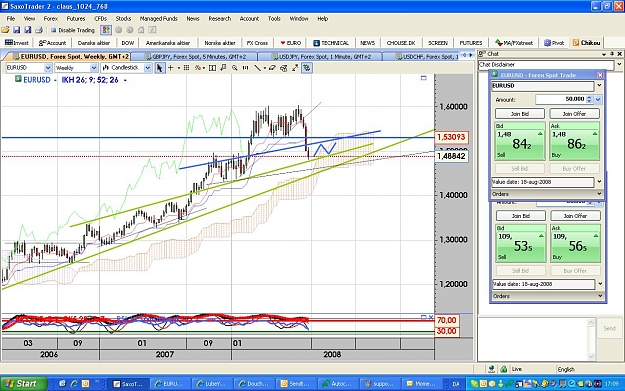Screen dimensions: 625x391
Task: Click the eraser tool in chart toolbar
Action: point(272,68)
